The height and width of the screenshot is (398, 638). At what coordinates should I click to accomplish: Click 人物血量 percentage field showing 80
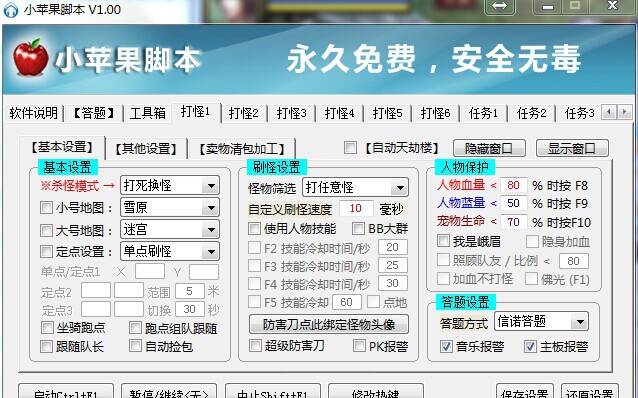click(x=513, y=185)
